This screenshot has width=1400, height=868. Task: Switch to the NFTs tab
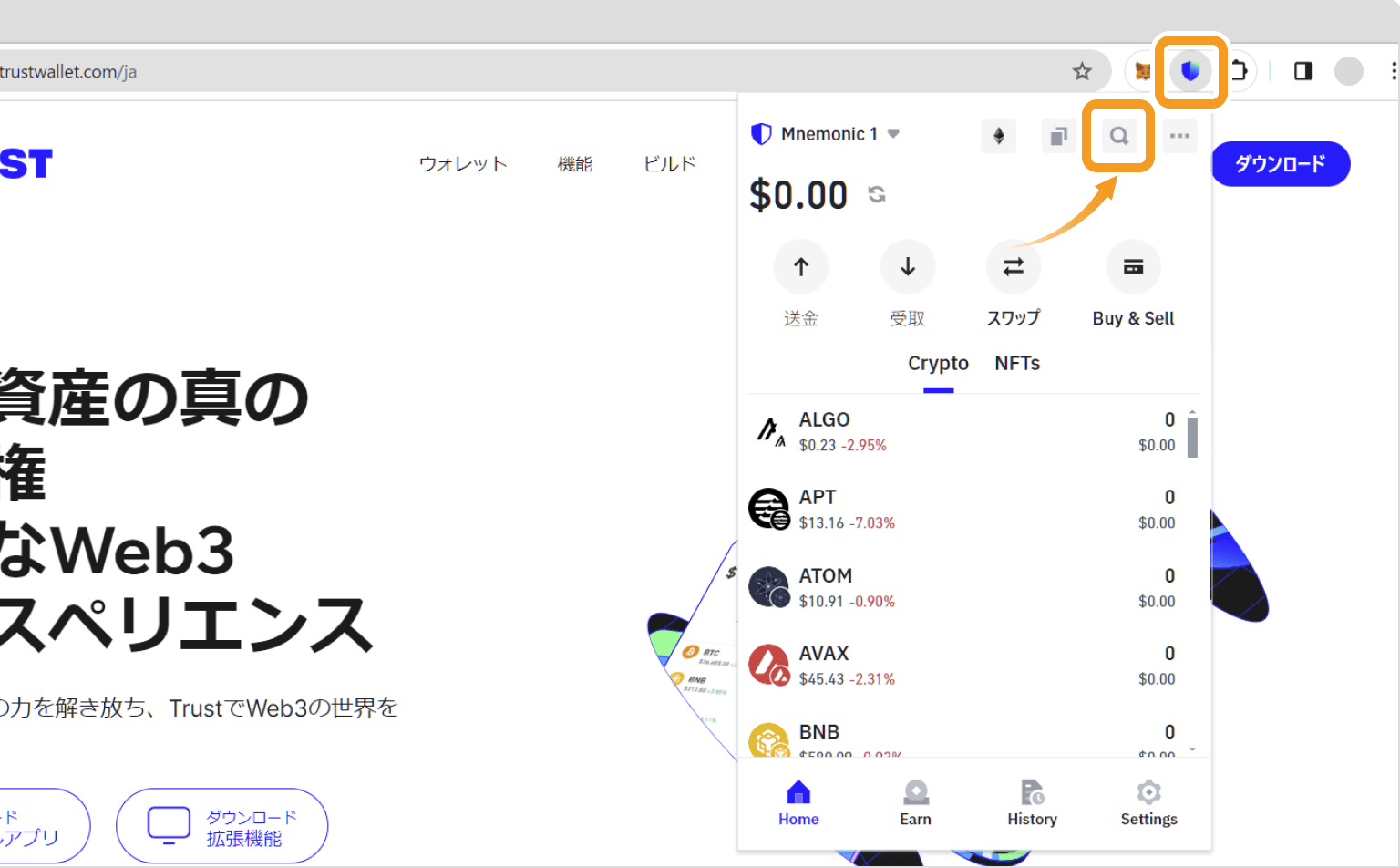click(1017, 364)
